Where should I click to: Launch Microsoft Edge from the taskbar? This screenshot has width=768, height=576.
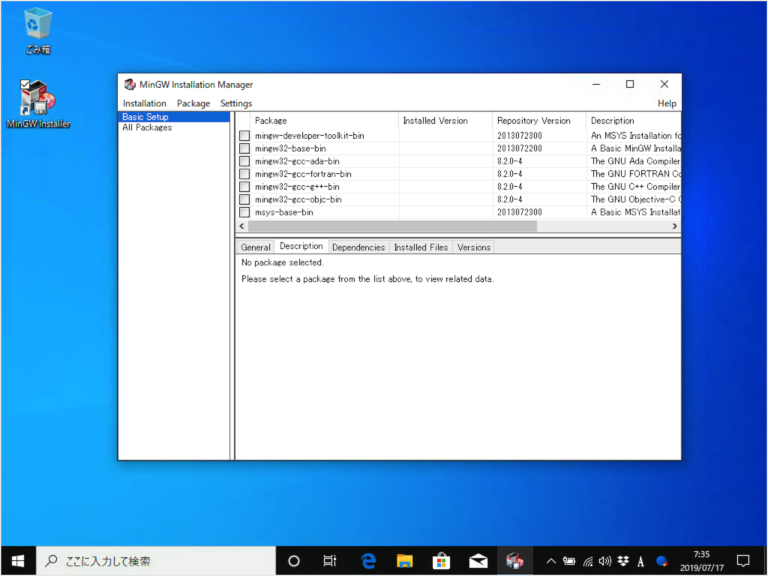click(368, 561)
